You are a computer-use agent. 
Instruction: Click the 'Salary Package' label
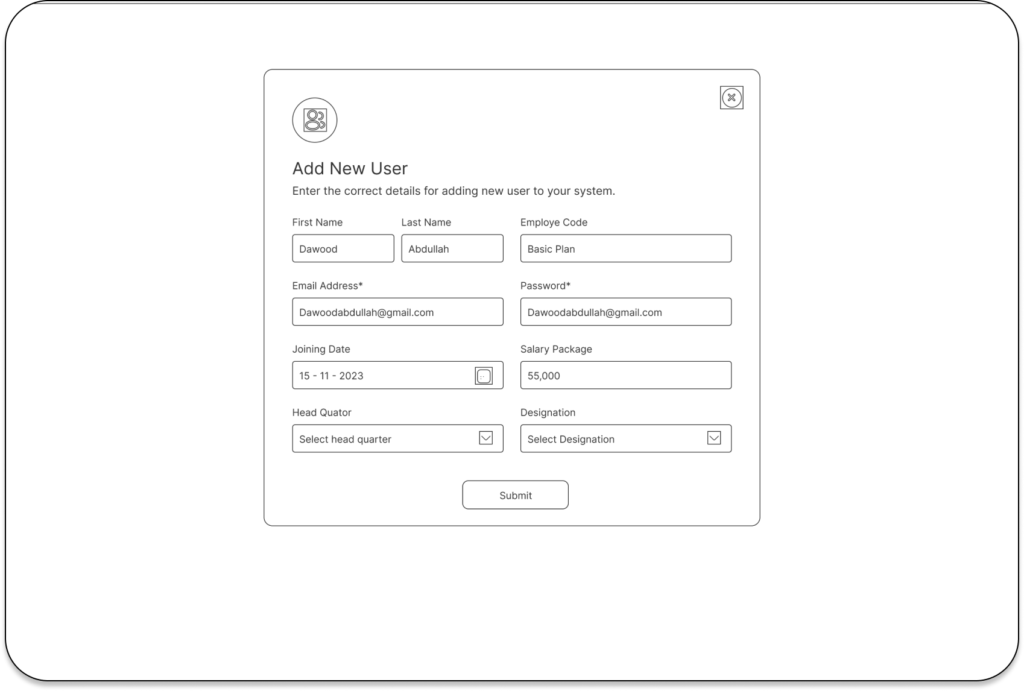coord(556,349)
